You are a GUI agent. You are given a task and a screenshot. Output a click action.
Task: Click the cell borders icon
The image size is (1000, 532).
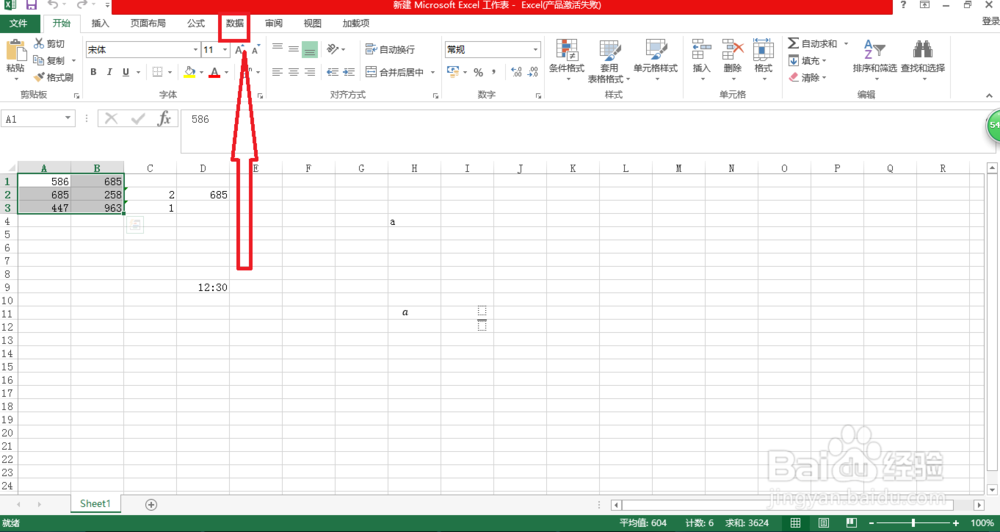point(157,72)
